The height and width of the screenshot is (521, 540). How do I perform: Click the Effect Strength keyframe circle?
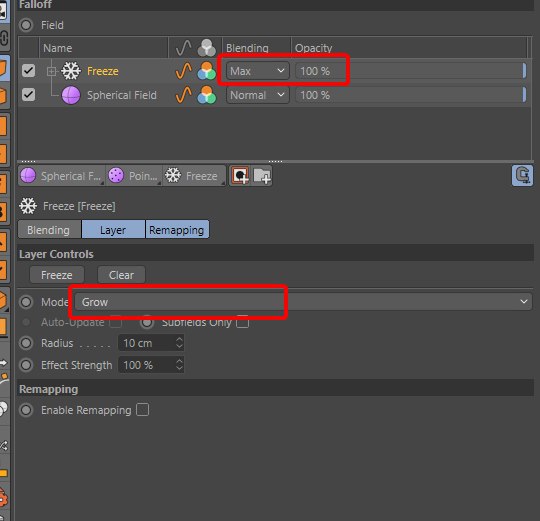(26, 365)
